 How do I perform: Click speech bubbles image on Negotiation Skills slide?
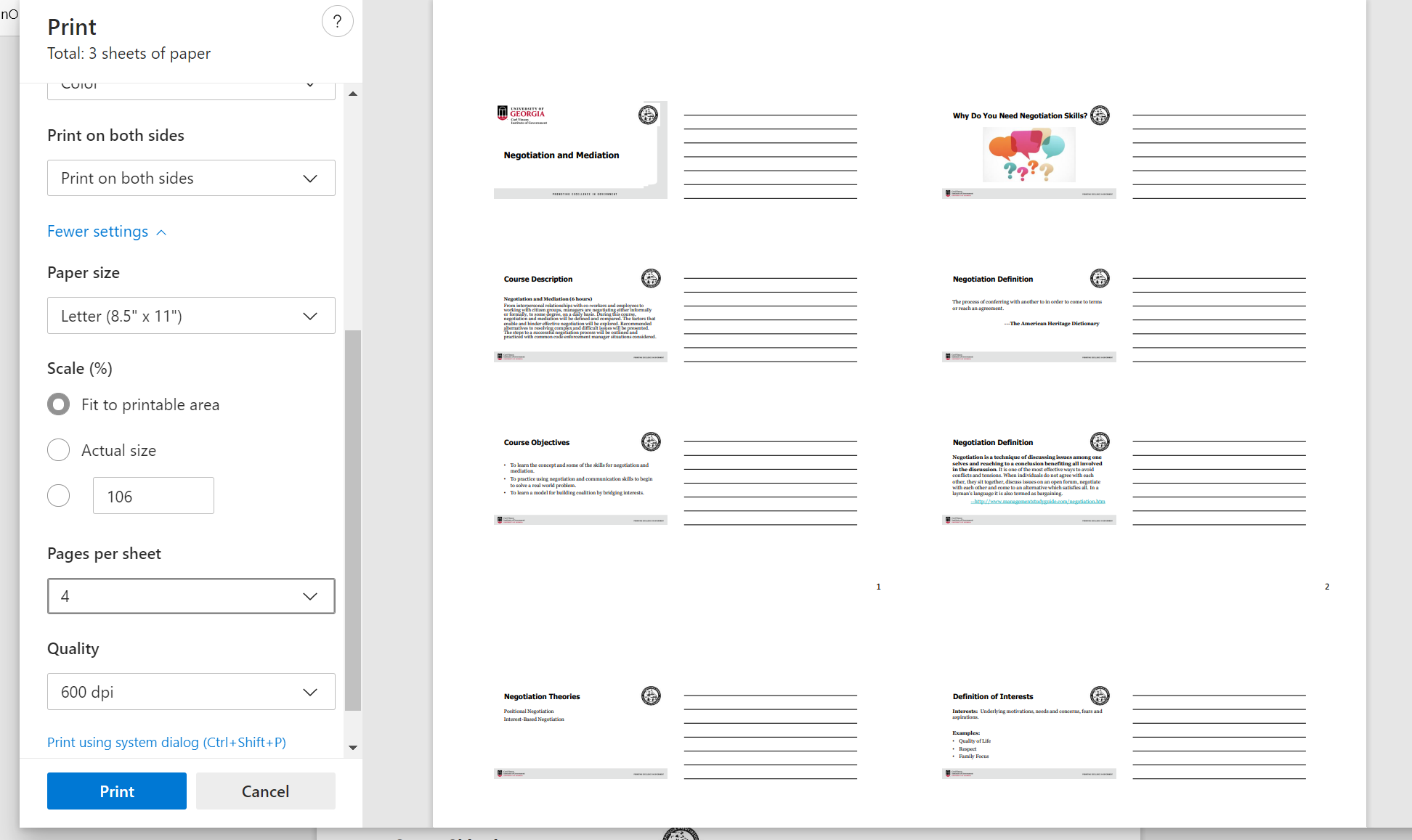(x=1028, y=155)
